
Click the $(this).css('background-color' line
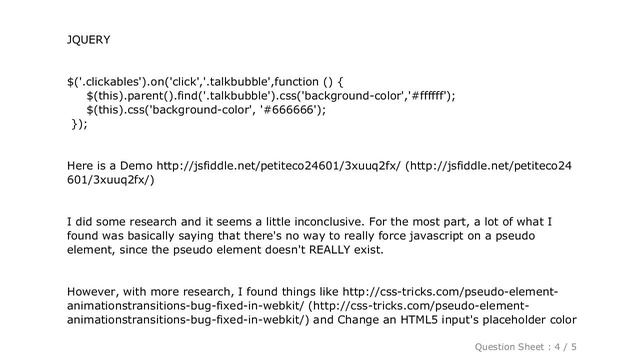coord(206,110)
